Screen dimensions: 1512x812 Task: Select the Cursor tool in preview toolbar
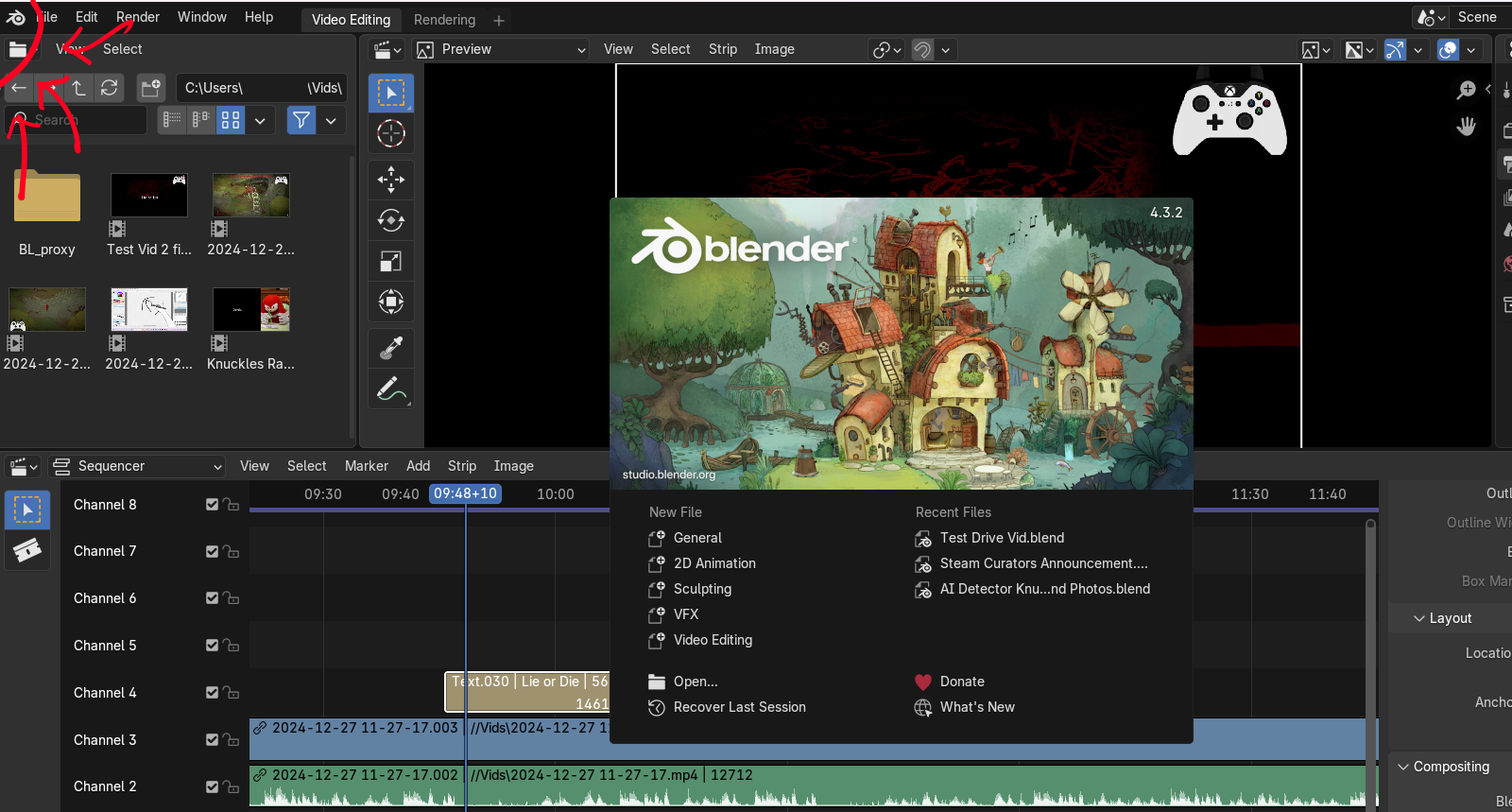point(391,134)
